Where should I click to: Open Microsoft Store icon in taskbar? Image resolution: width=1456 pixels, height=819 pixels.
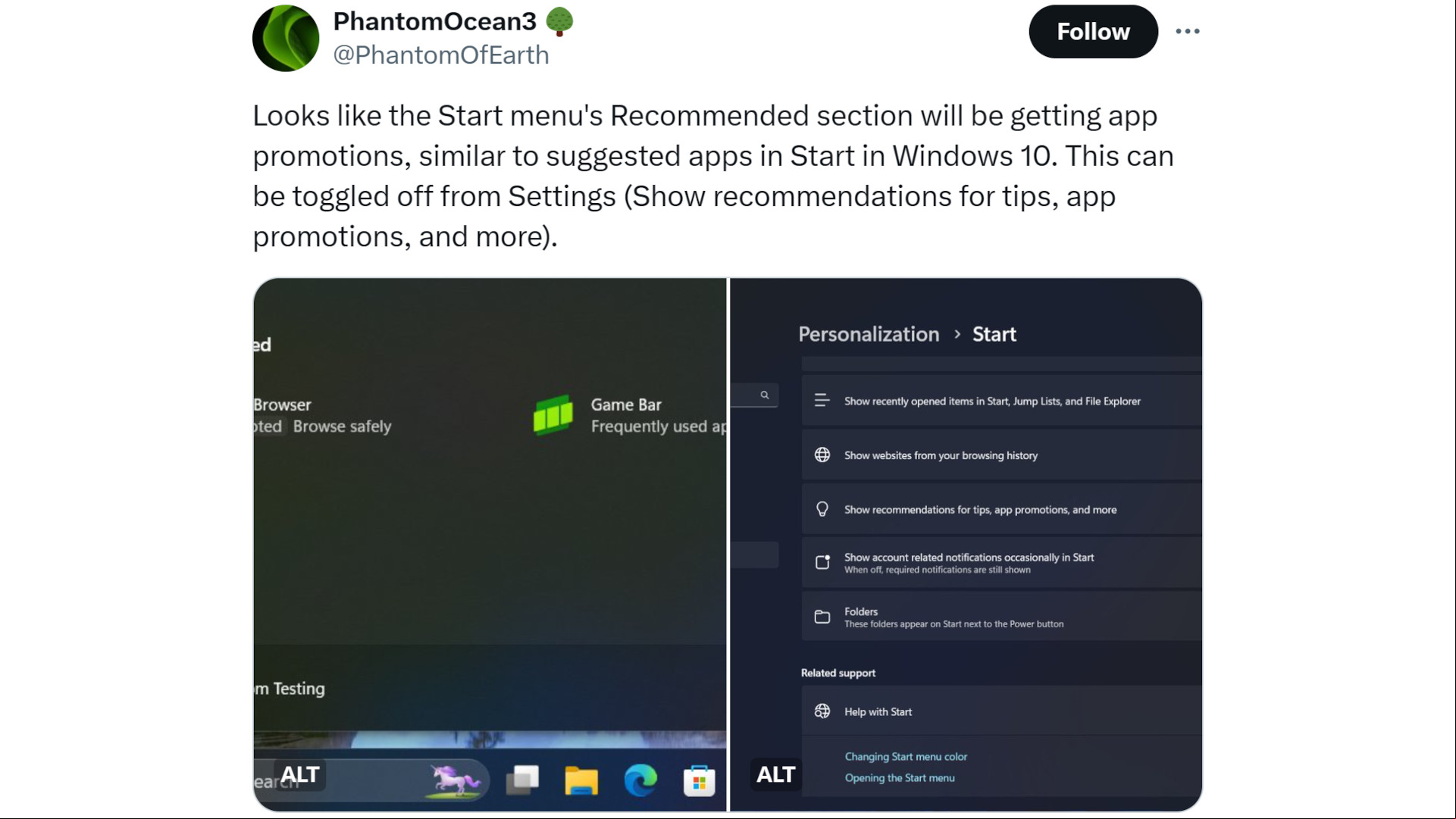(x=699, y=780)
